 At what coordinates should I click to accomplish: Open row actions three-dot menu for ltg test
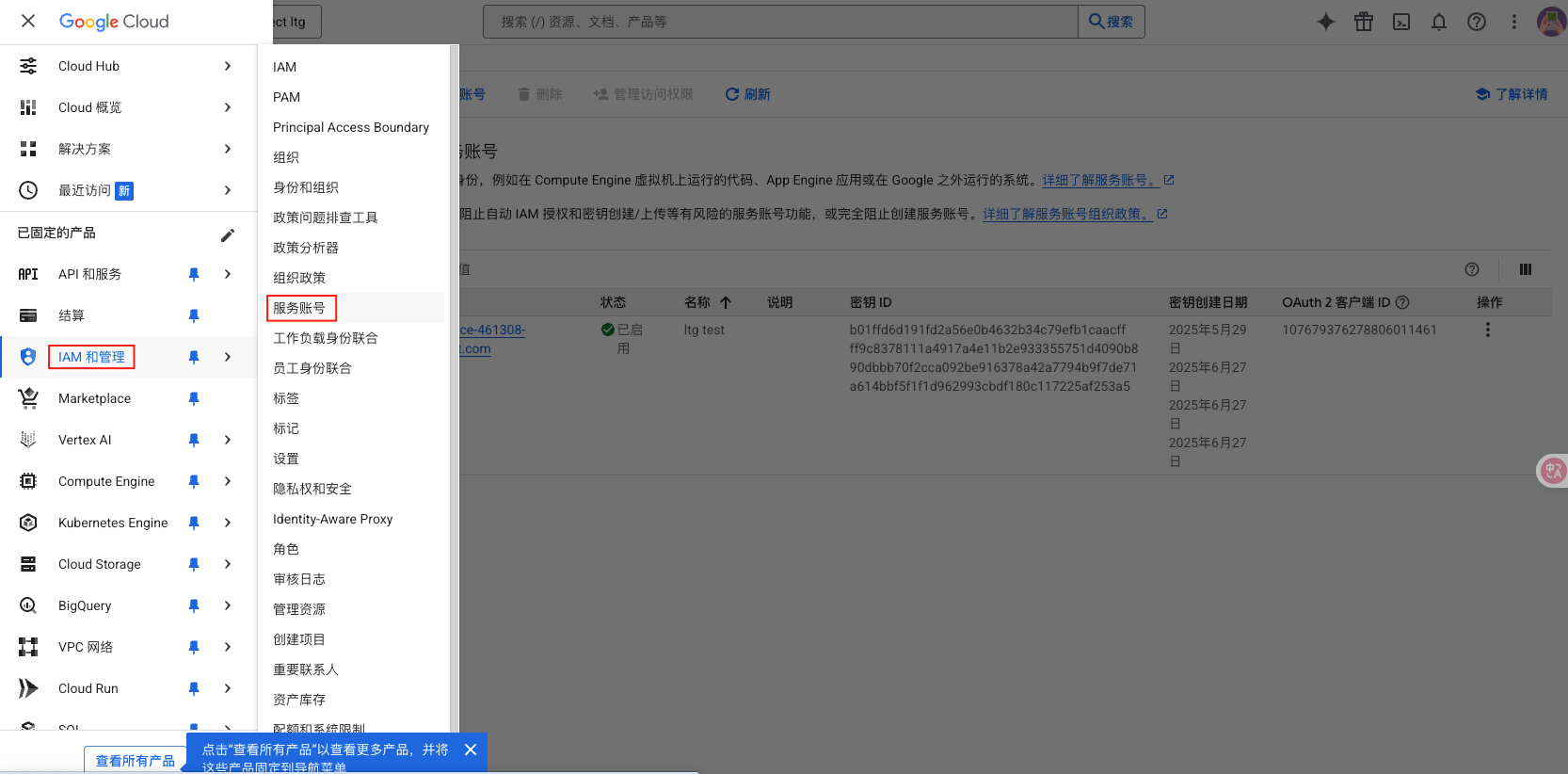click(1488, 330)
